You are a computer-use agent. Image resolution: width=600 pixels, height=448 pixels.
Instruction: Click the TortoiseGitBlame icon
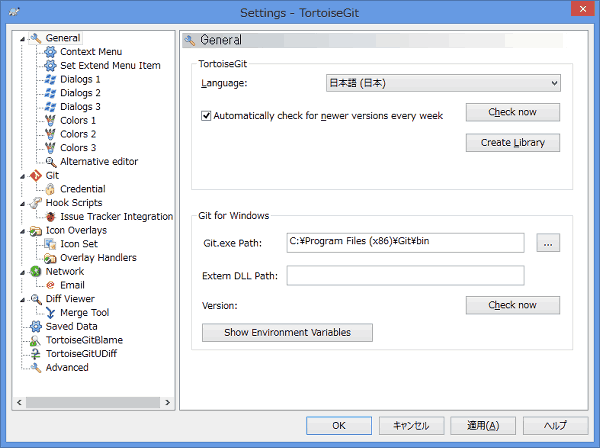click(x=36, y=340)
